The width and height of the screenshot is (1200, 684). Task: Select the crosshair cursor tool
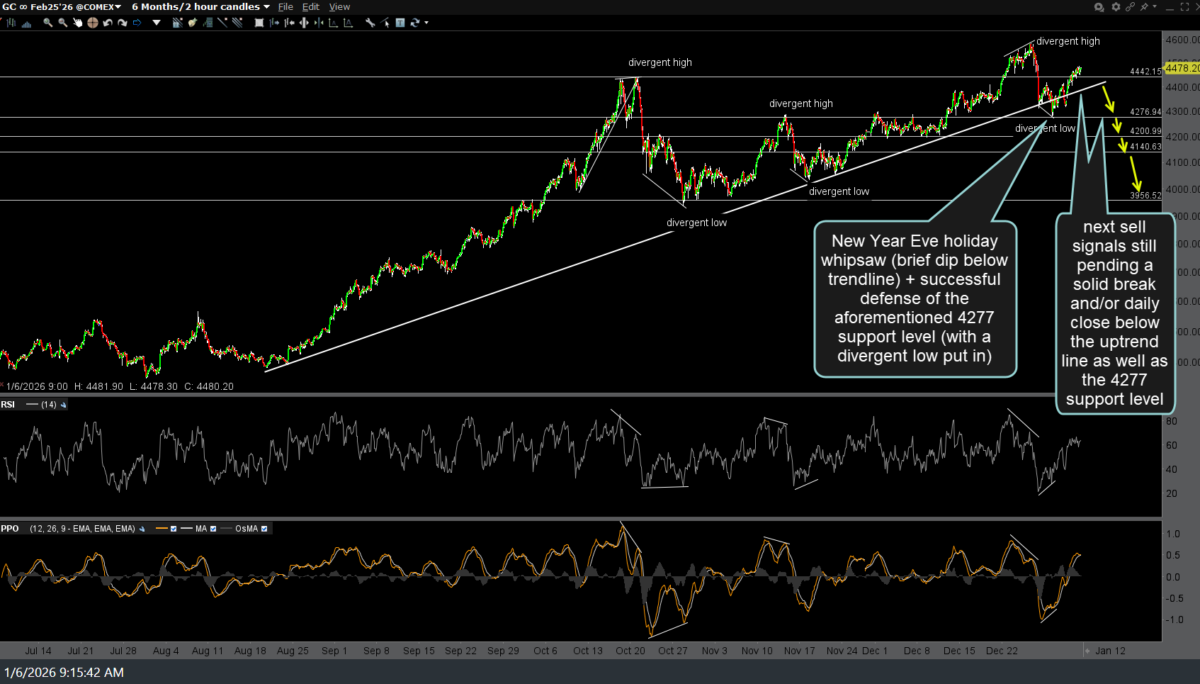tap(92, 23)
